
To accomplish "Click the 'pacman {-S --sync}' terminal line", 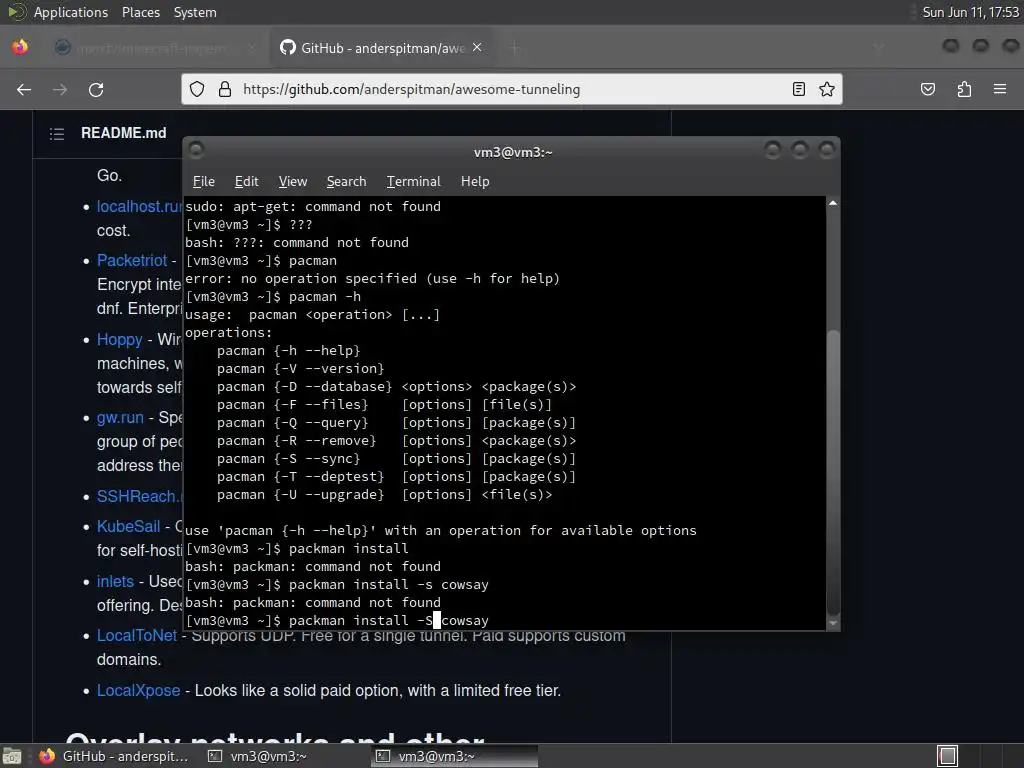I will pyautogui.click(x=396, y=459).
